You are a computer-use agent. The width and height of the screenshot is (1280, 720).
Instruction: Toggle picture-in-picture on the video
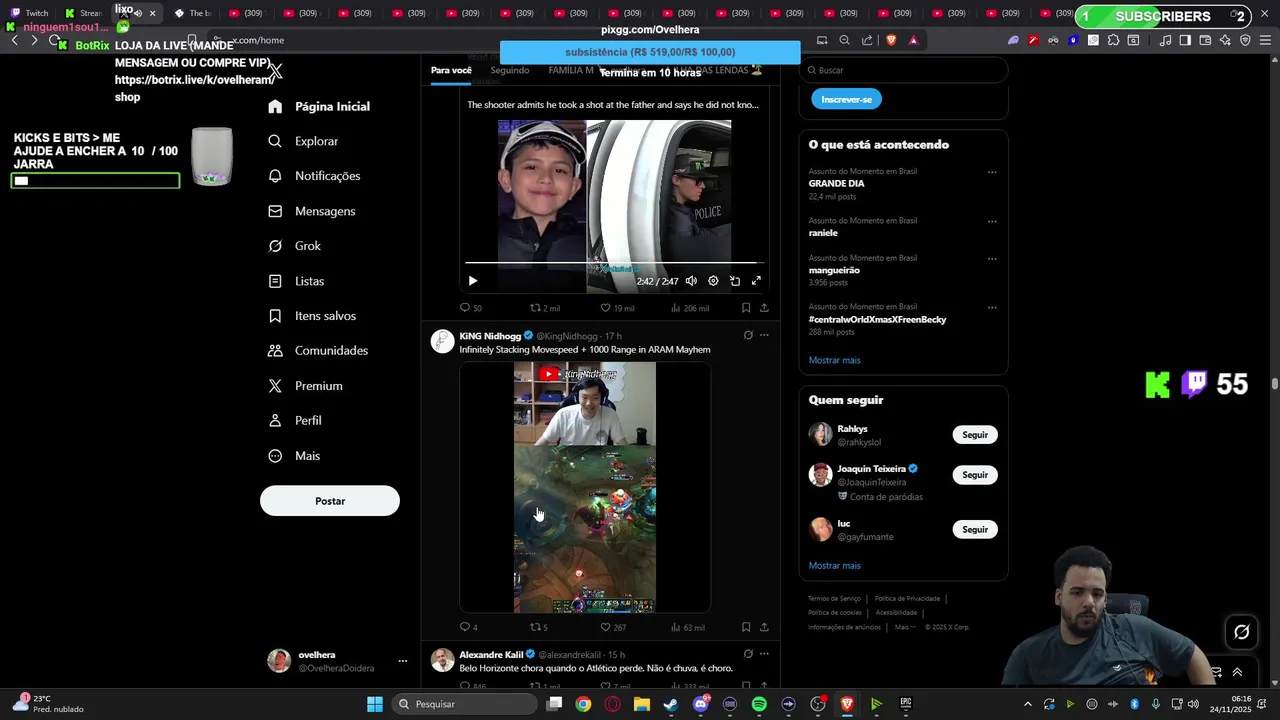(x=735, y=281)
